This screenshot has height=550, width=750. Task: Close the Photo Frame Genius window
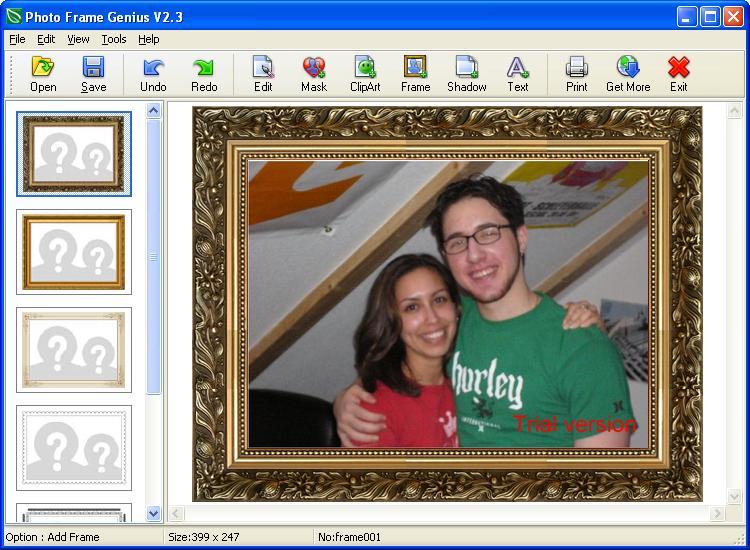coord(733,17)
